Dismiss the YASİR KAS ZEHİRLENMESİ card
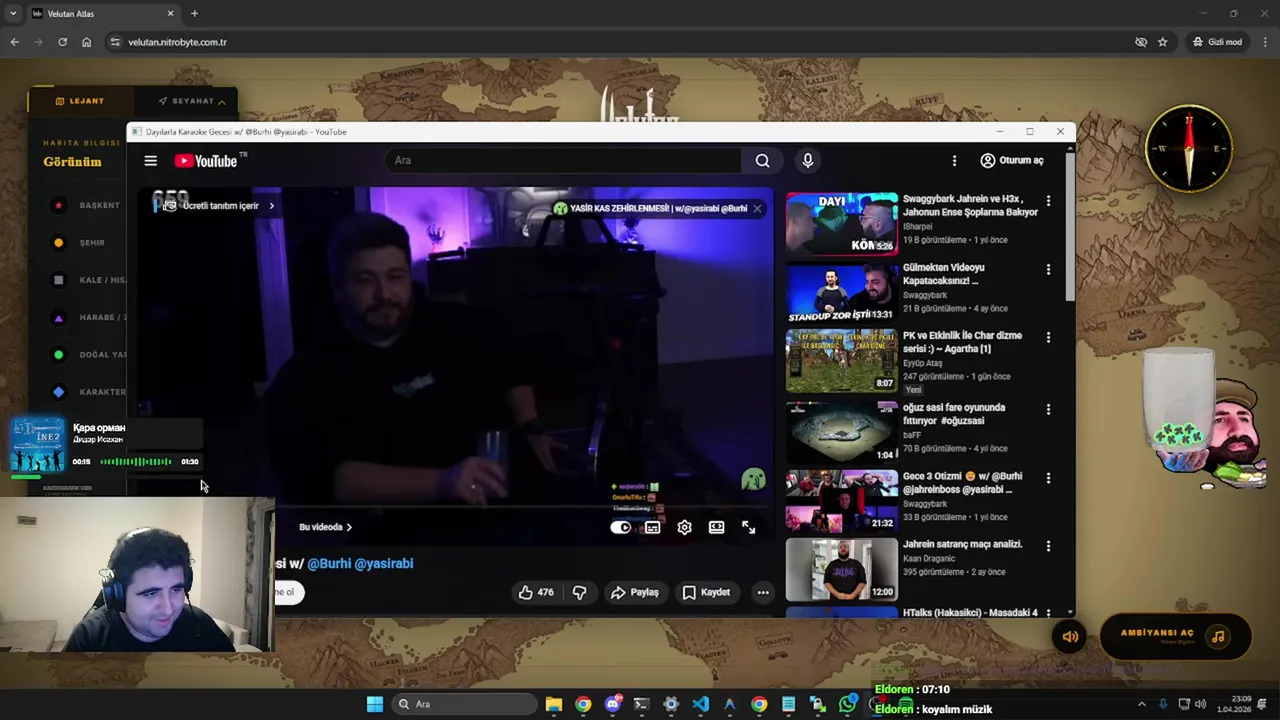Screen dimensions: 1280x720 pos(757,208)
